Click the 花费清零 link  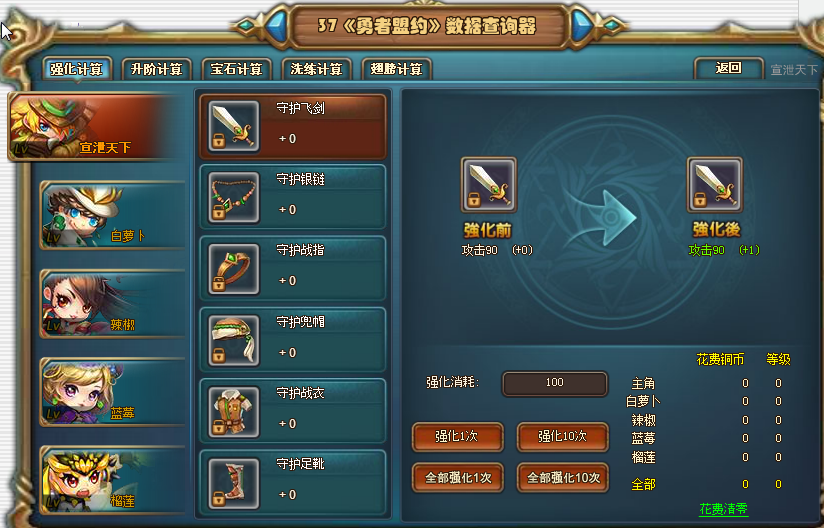pos(723,509)
